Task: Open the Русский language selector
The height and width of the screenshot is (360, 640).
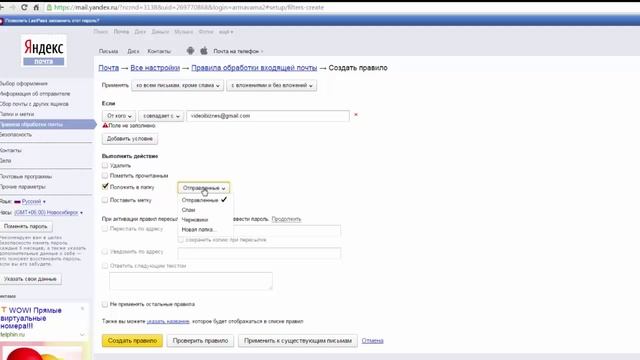Action: [31, 202]
